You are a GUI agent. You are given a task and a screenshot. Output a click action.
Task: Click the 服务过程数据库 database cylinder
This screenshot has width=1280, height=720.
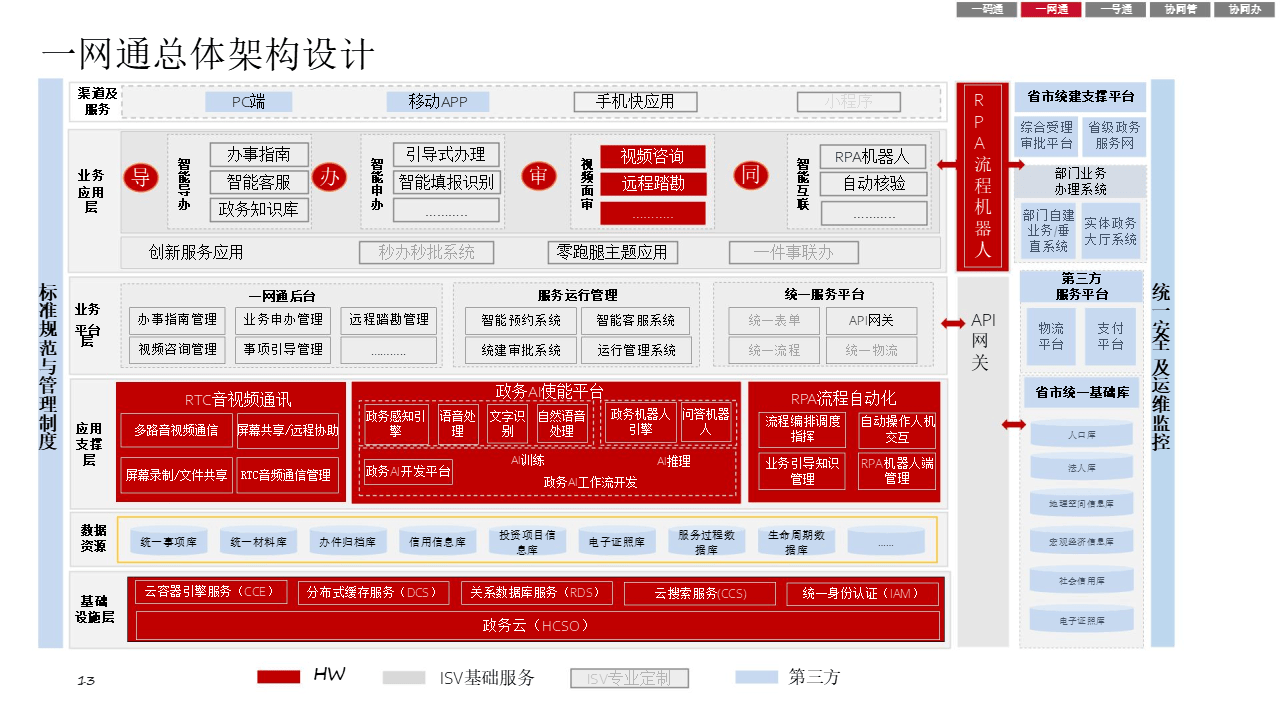tap(706, 541)
